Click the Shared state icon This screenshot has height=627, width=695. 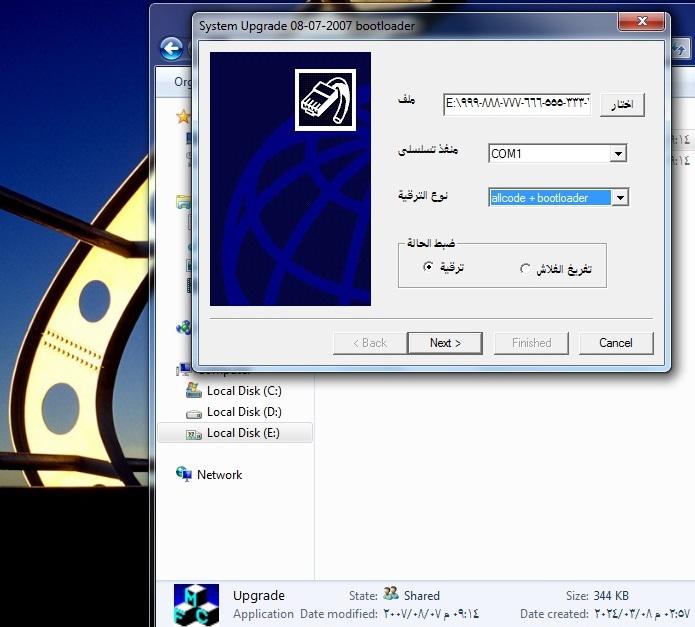(390, 593)
